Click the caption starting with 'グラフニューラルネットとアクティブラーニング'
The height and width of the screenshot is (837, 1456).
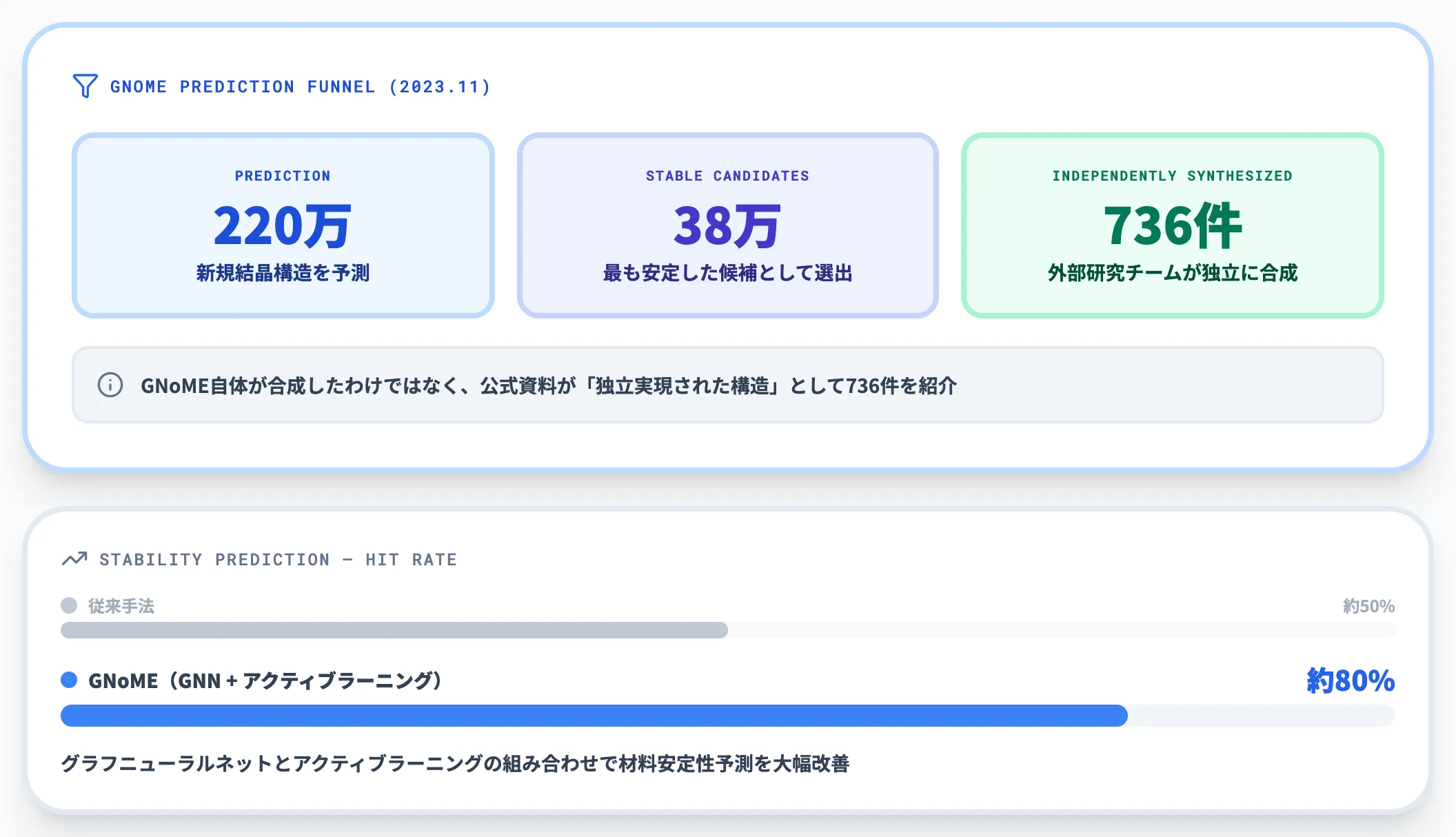point(455,764)
